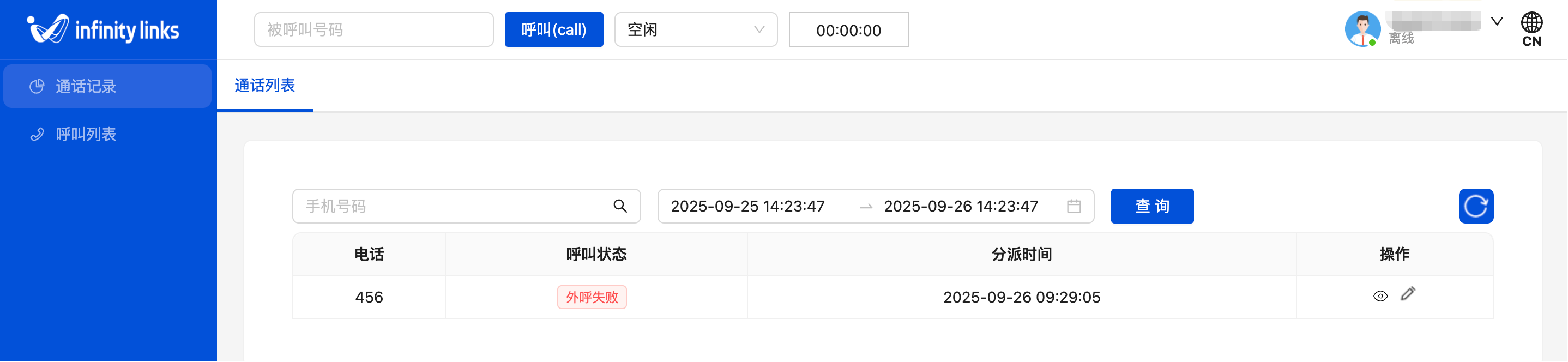
Task: Click the user avatar picture
Action: 1362,29
